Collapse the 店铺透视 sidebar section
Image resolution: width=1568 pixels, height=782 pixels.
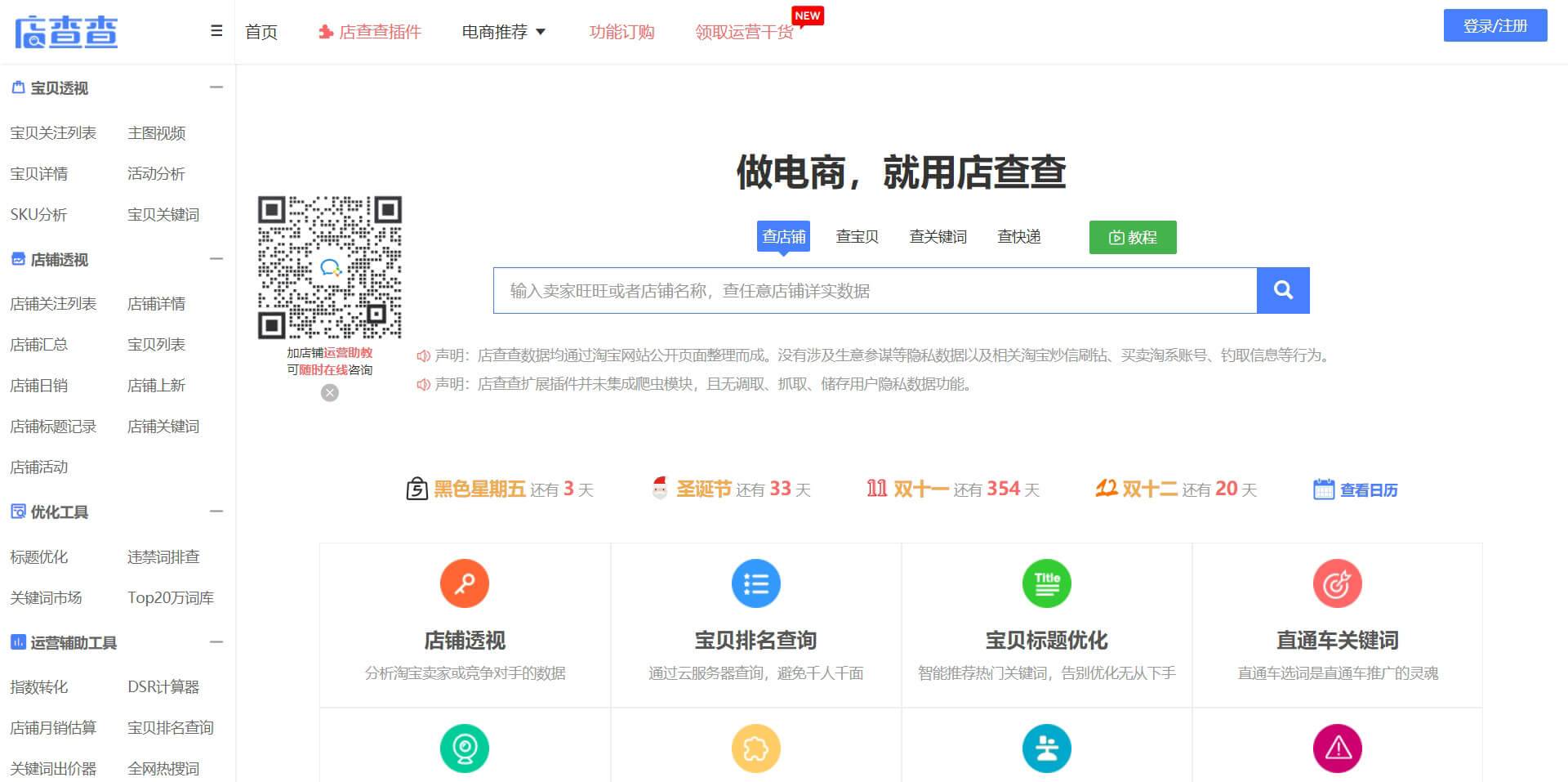216,259
